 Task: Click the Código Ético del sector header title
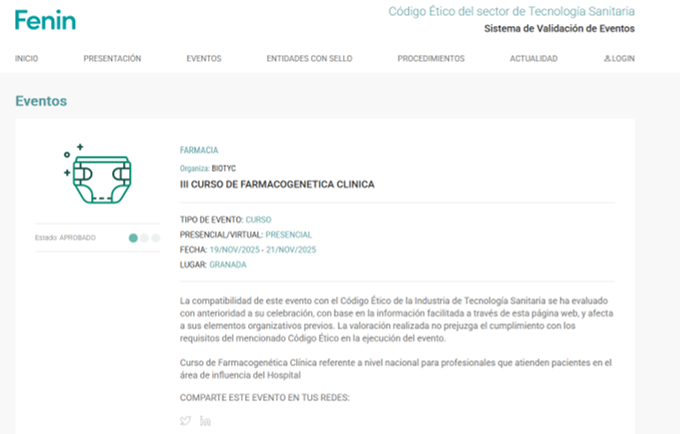pyautogui.click(x=511, y=11)
